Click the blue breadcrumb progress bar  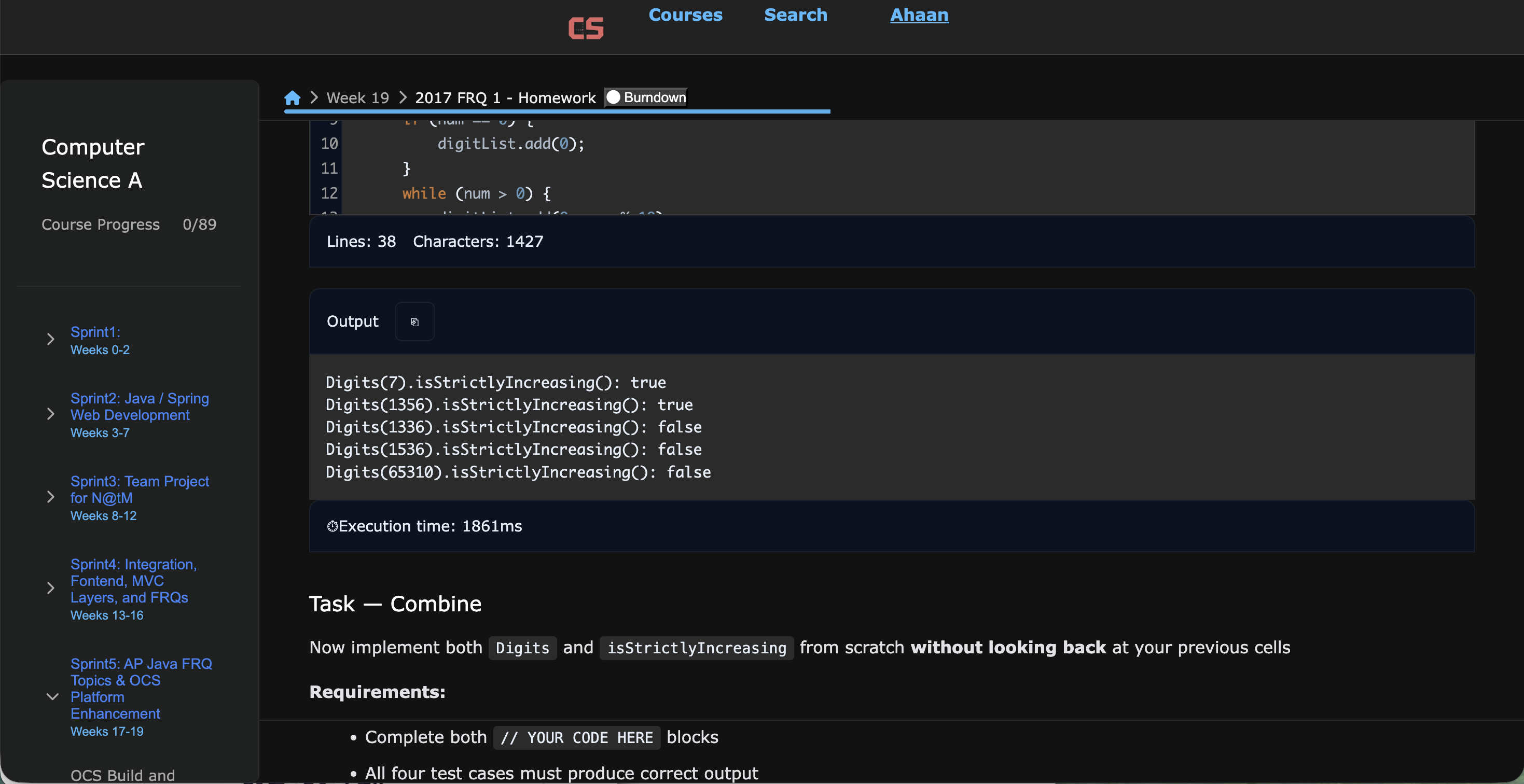[556, 111]
